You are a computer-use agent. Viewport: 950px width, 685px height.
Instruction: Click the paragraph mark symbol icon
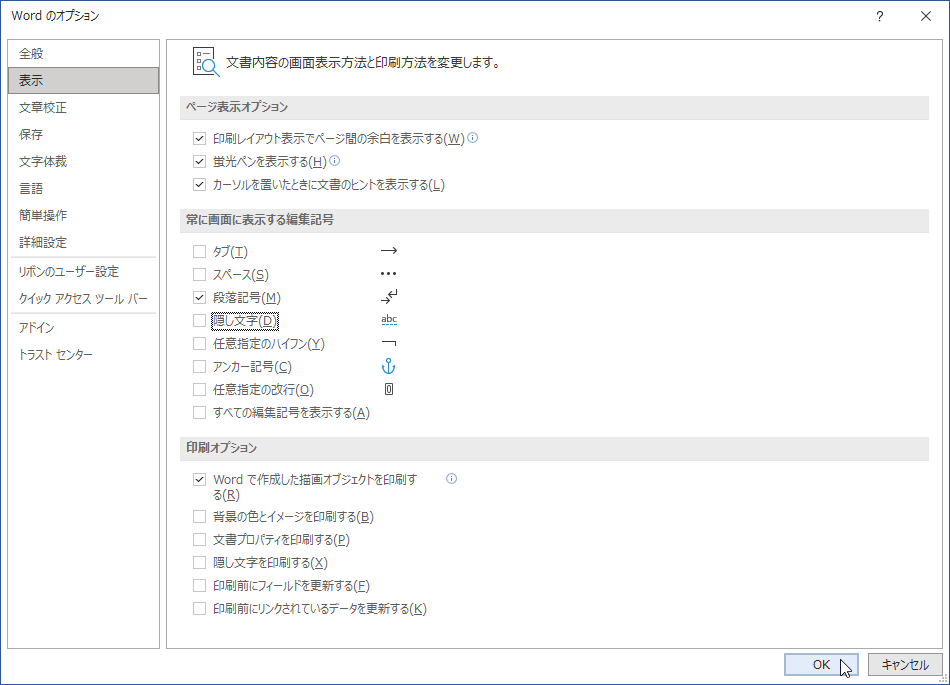tap(389, 296)
